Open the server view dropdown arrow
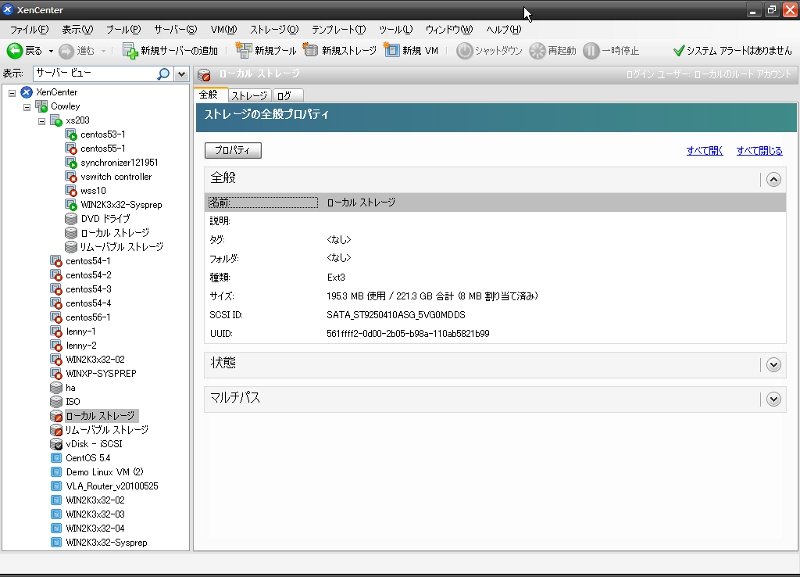Screen dimensions: 800x577 182,74
